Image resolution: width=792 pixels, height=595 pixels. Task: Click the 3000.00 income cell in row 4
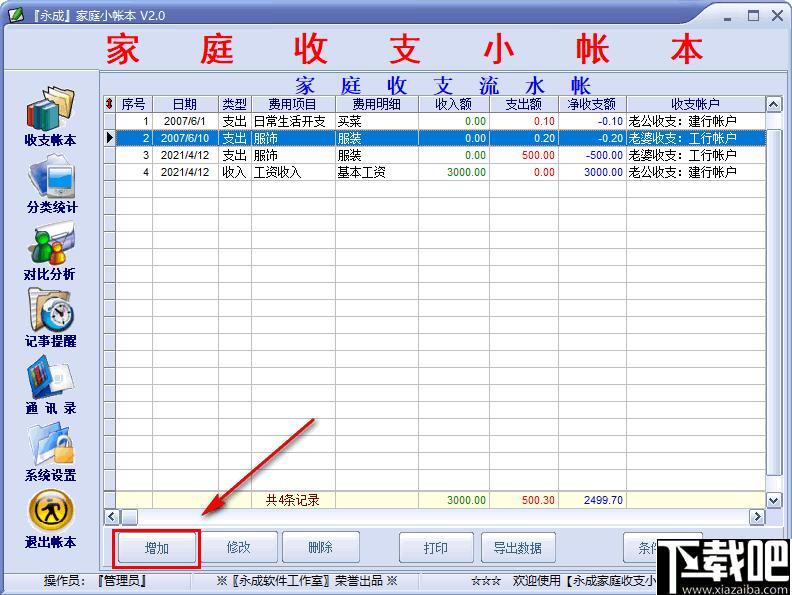point(454,172)
